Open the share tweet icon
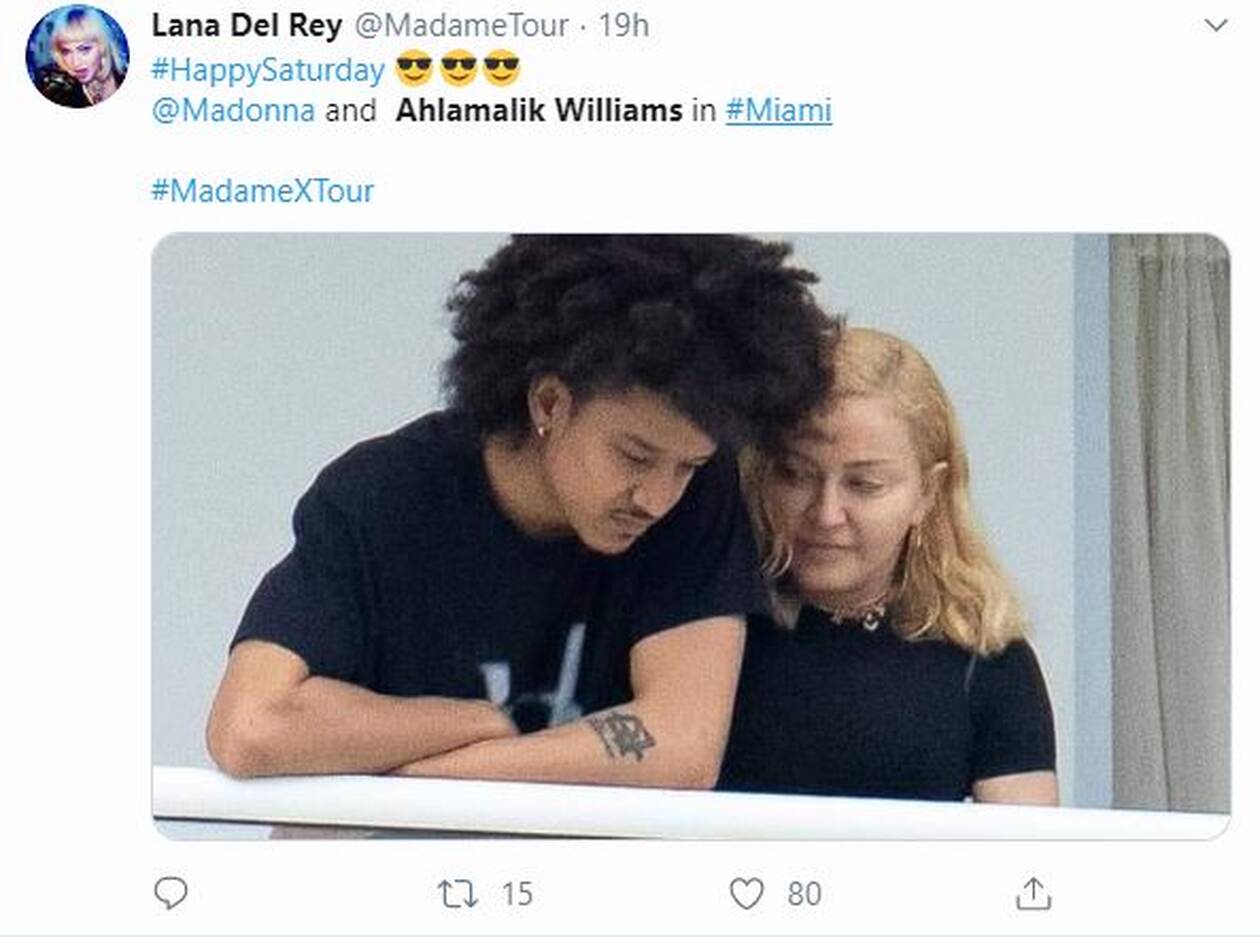This screenshot has width=1260, height=937. pos(1034,893)
